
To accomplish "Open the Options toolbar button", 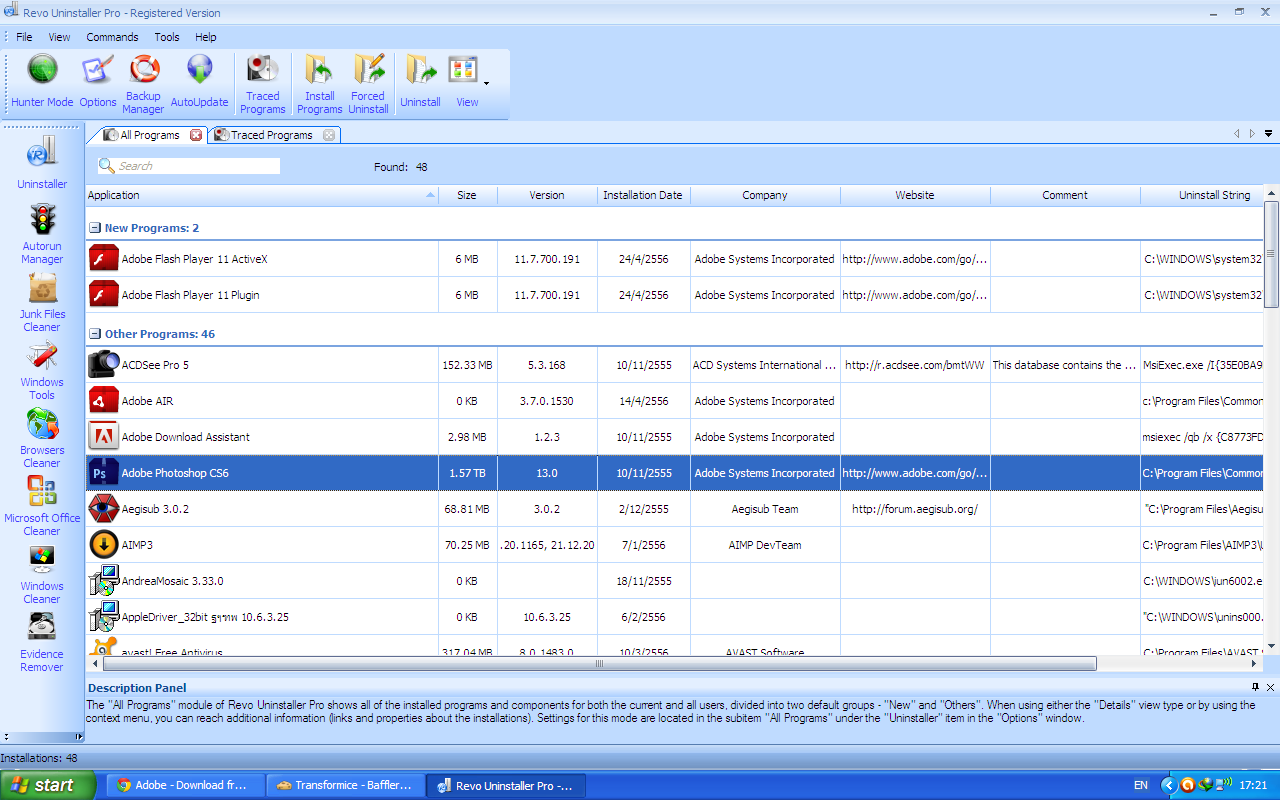I will [98, 82].
